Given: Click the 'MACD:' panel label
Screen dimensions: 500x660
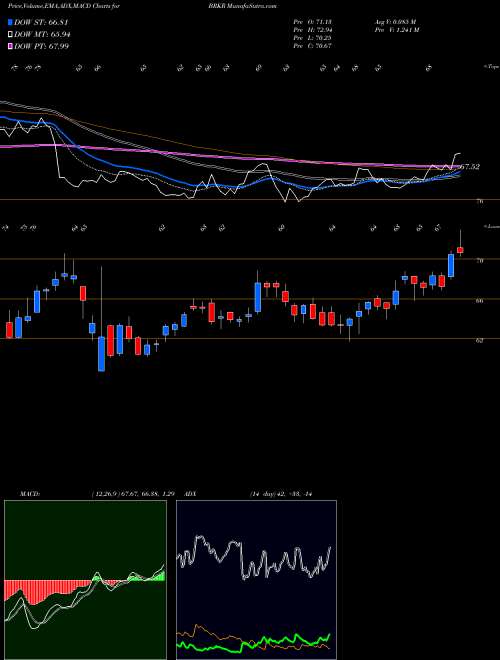Looking at the screenshot, I should tap(30, 494).
